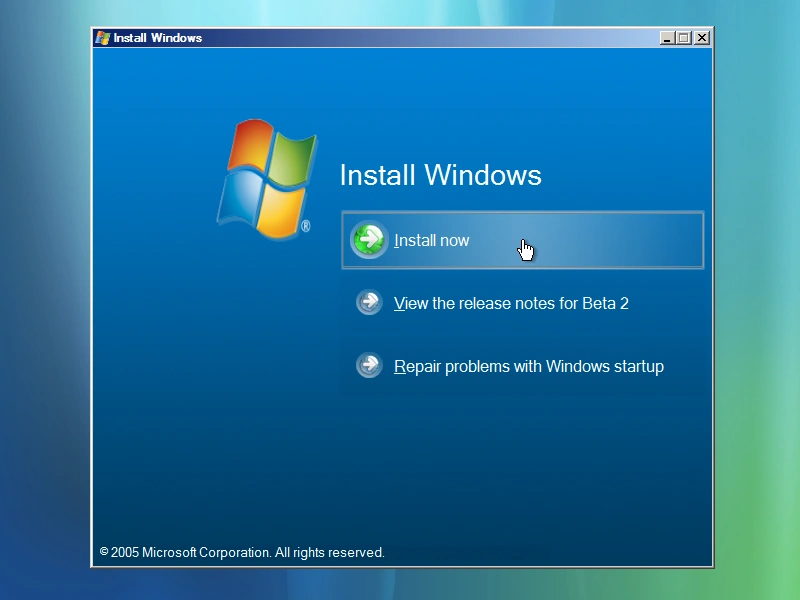Screen dimensions: 800x600
Task: Click the registered trademark symbol near logo
Action: tap(306, 227)
